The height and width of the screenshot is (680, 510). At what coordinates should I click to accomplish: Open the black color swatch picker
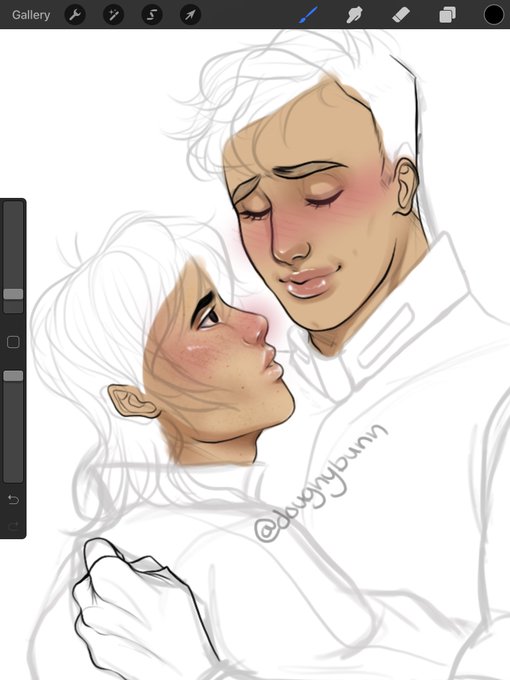point(494,15)
